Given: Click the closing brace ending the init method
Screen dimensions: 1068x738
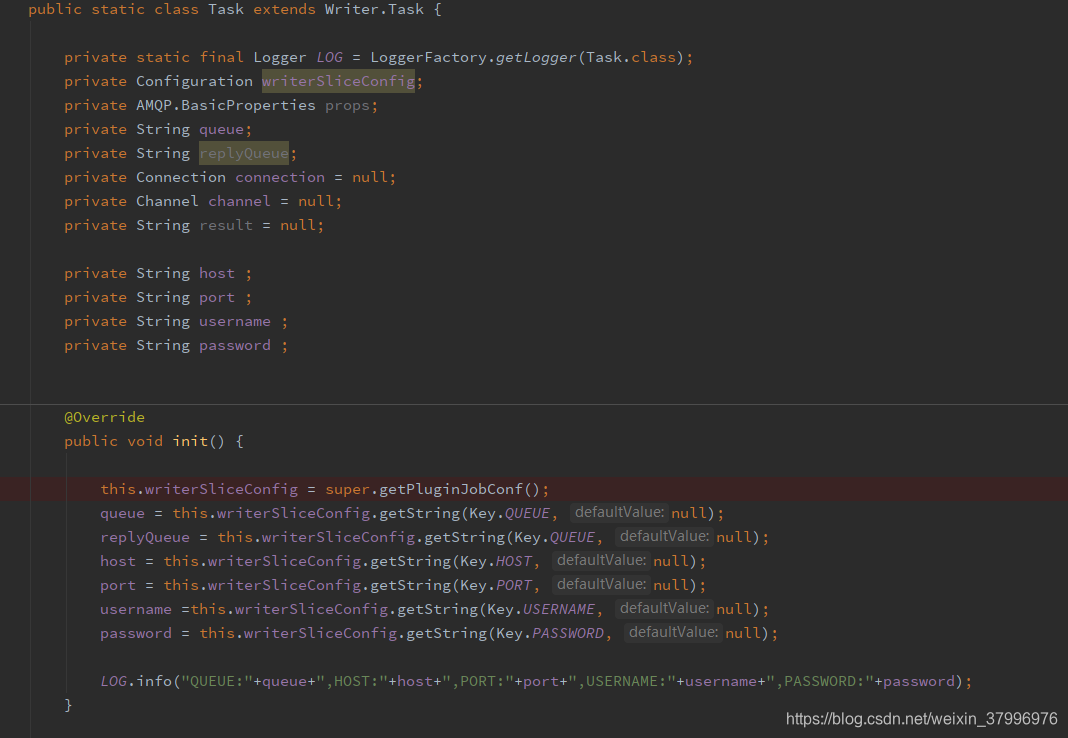Looking at the screenshot, I should tap(68, 705).
